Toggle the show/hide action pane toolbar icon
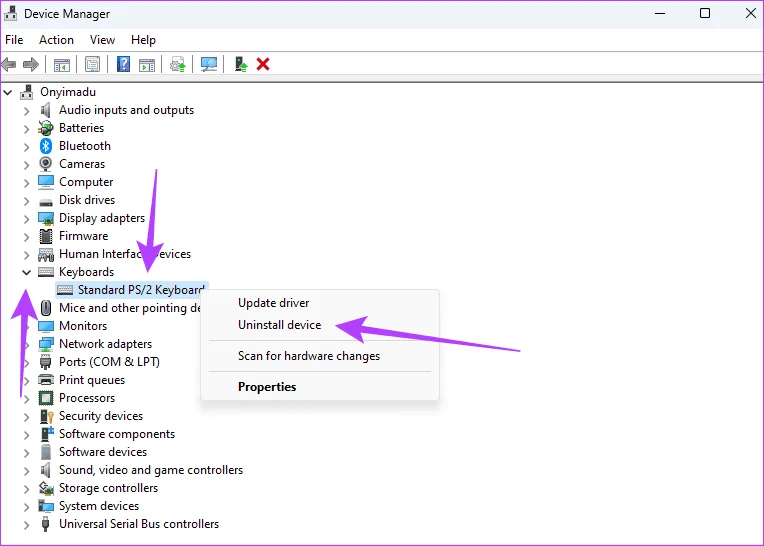Screen dimensions: 764x546 click(x=147, y=64)
